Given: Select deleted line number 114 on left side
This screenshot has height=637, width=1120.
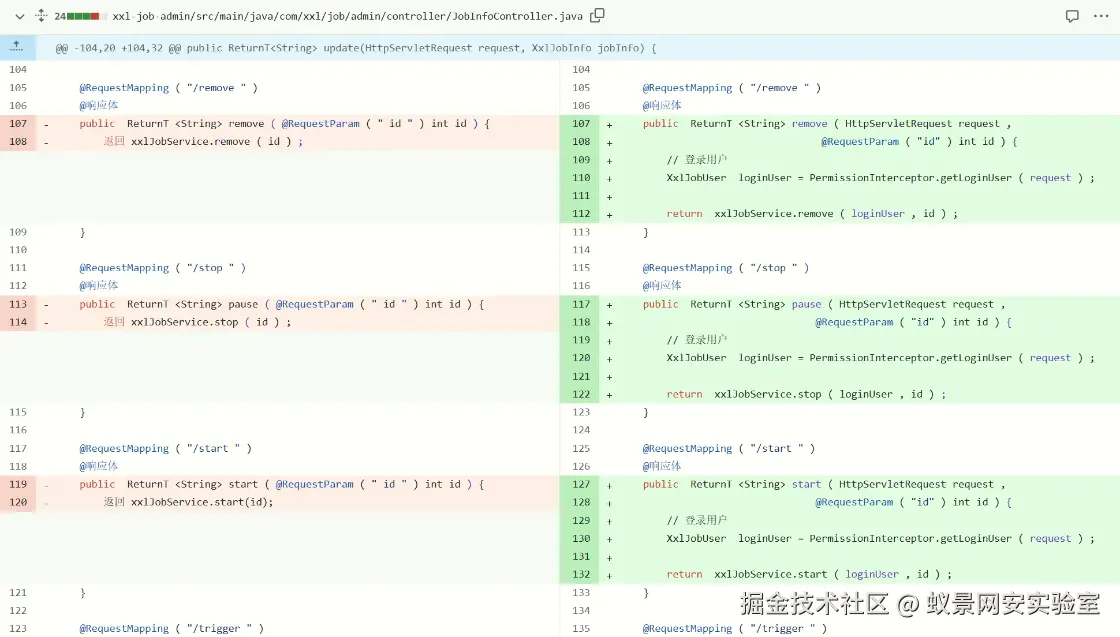Looking at the screenshot, I should coord(18,322).
